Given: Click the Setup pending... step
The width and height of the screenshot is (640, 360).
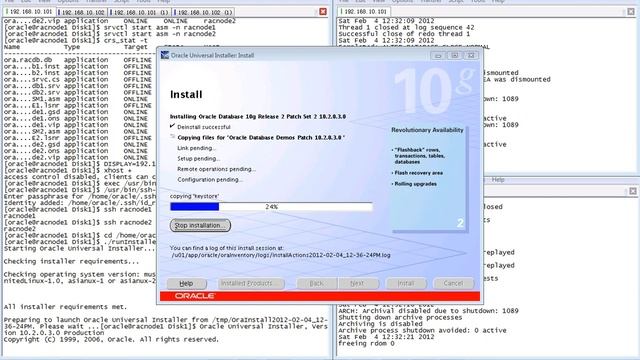Looking at the screenshot, I should [199, 158].
